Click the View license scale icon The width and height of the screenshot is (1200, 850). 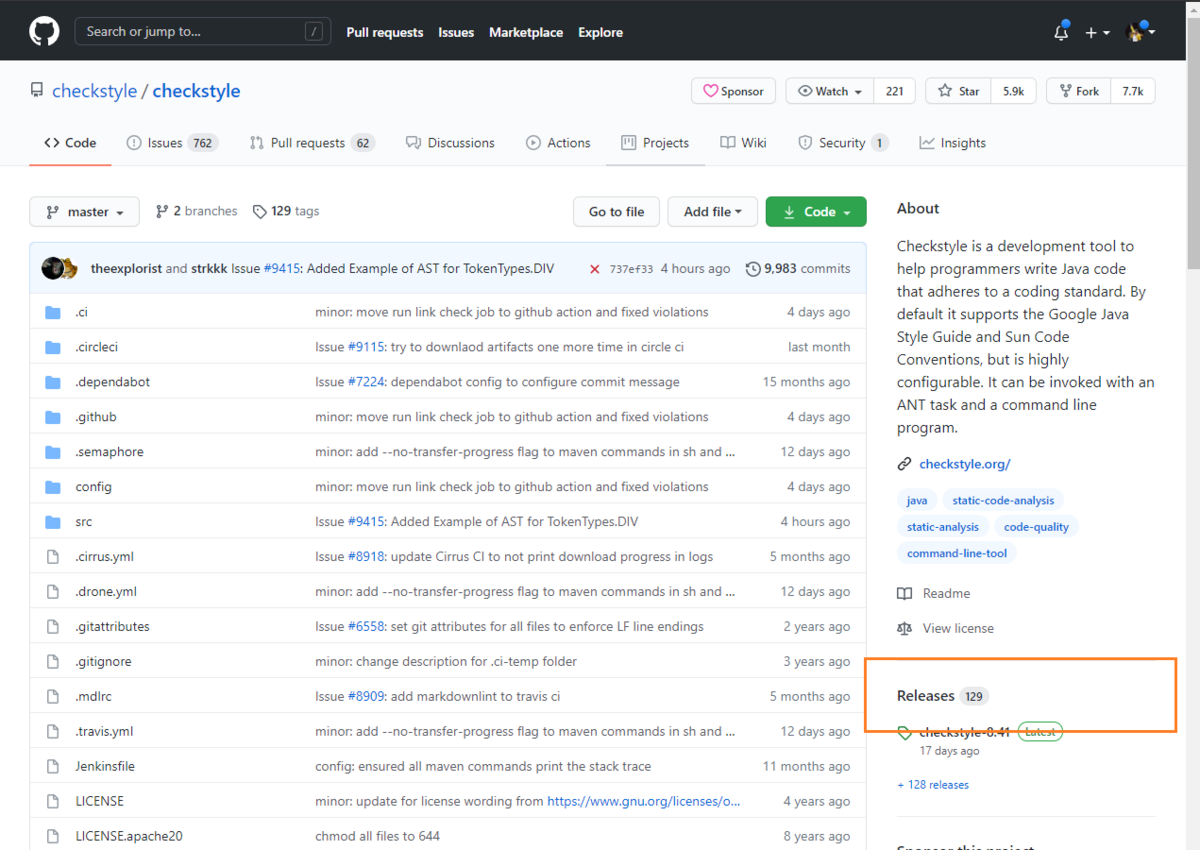pyautogui.click(x=904, y=628)
